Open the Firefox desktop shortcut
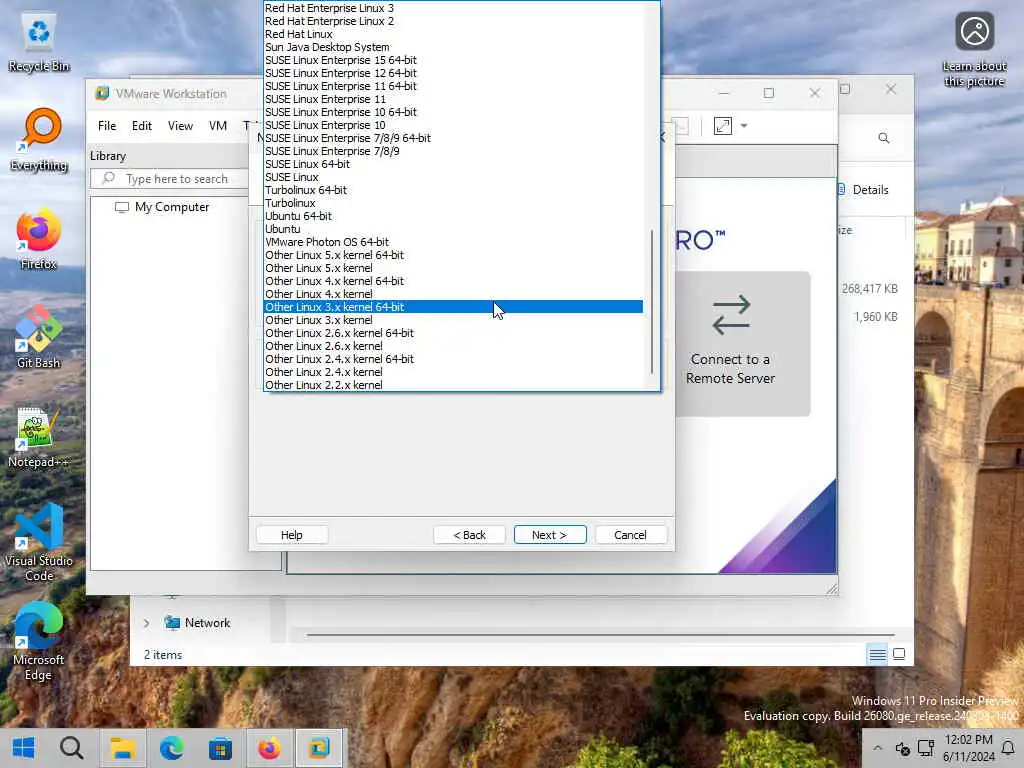This screenshot has height=768, width=1024. point(39,239)
